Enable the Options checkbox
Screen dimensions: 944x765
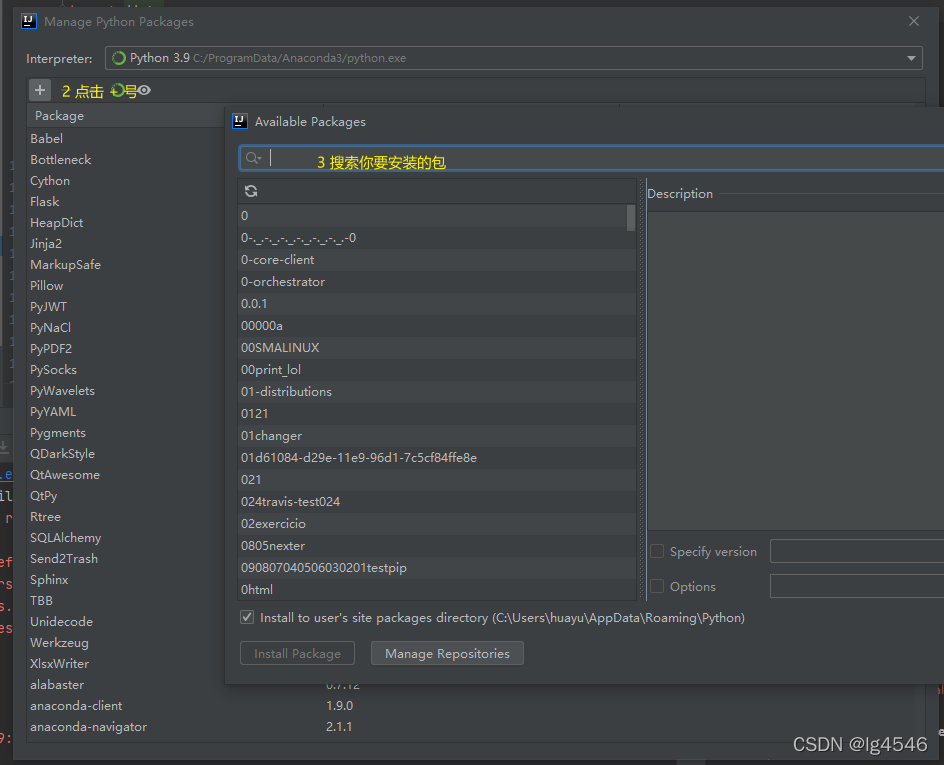(657, 587)
